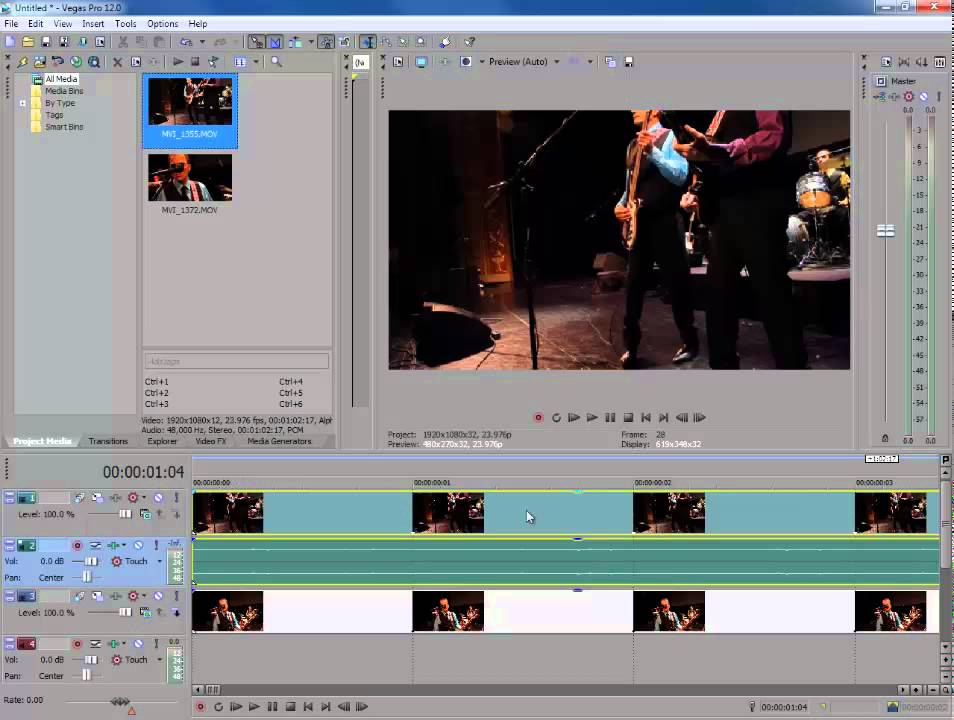Open the Tools menu

point(125,24)
